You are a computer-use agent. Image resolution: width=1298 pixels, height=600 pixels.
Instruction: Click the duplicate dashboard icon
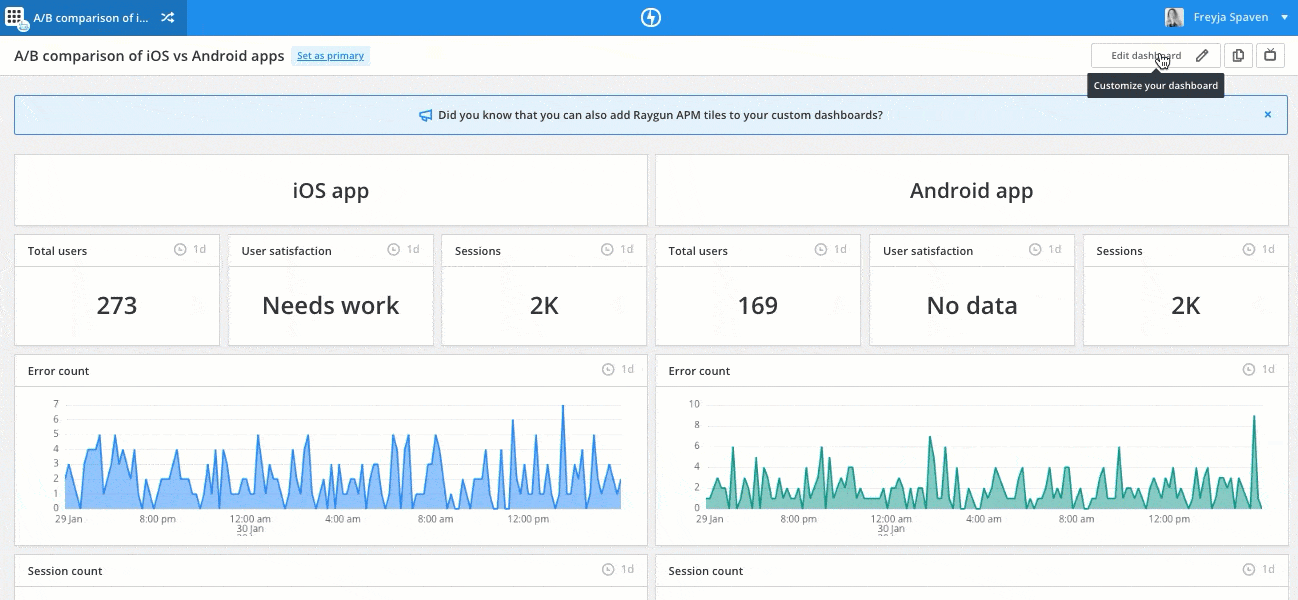coord(1238,56)
